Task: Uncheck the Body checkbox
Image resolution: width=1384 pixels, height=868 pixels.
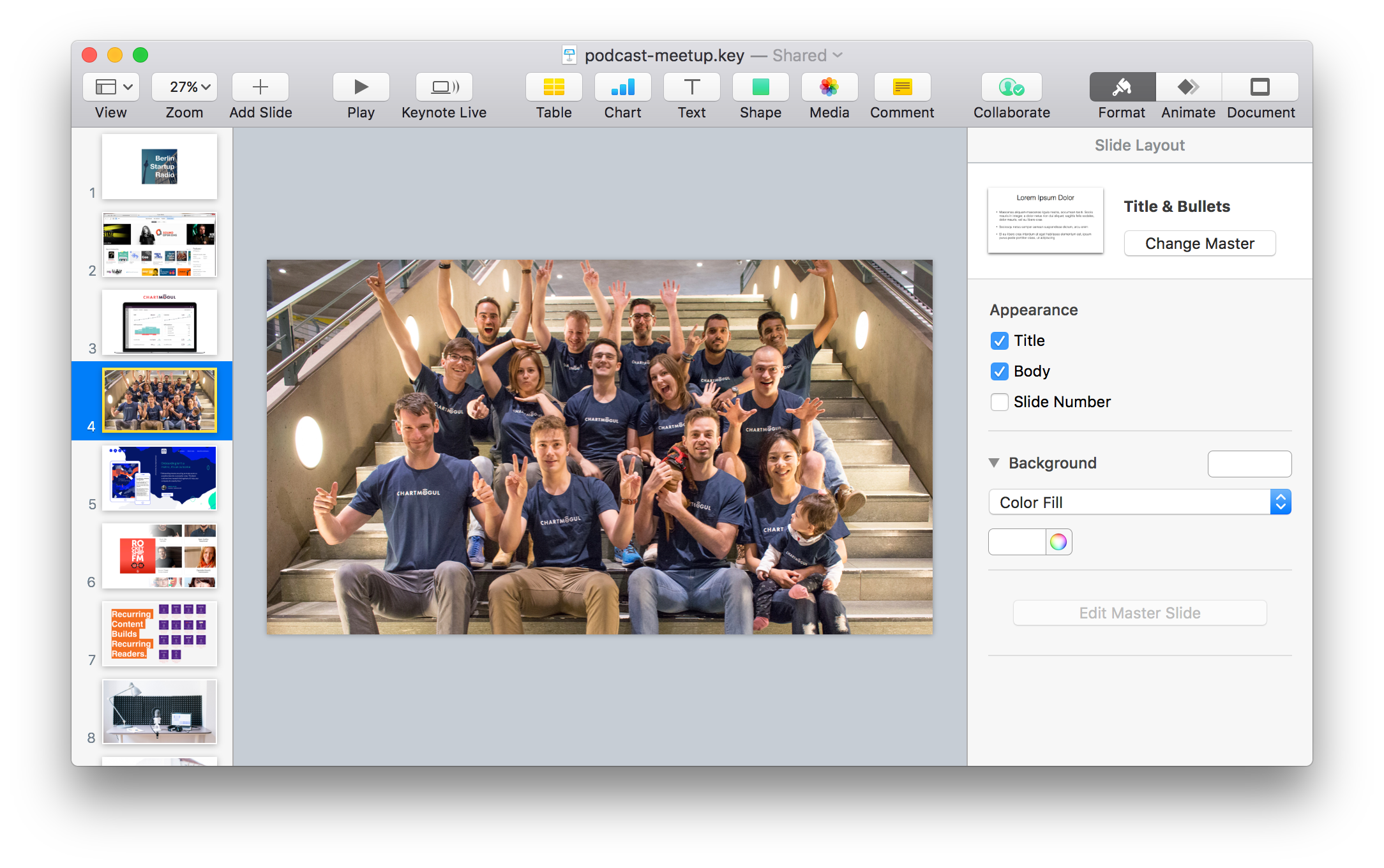Action: click(999, 371)
